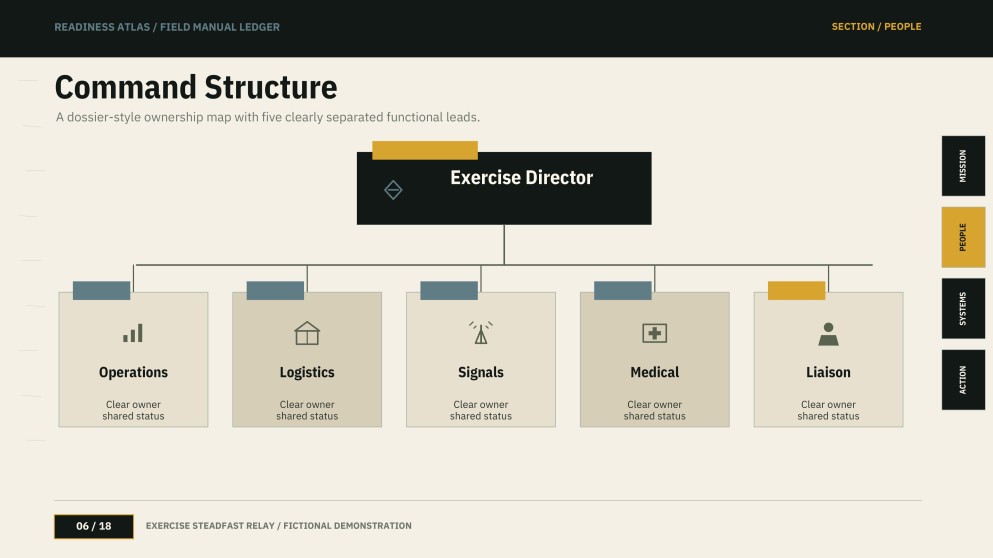Select the Exercise Director box
Viewport: 993px width, 558px height.
click(x=504, y=188)
